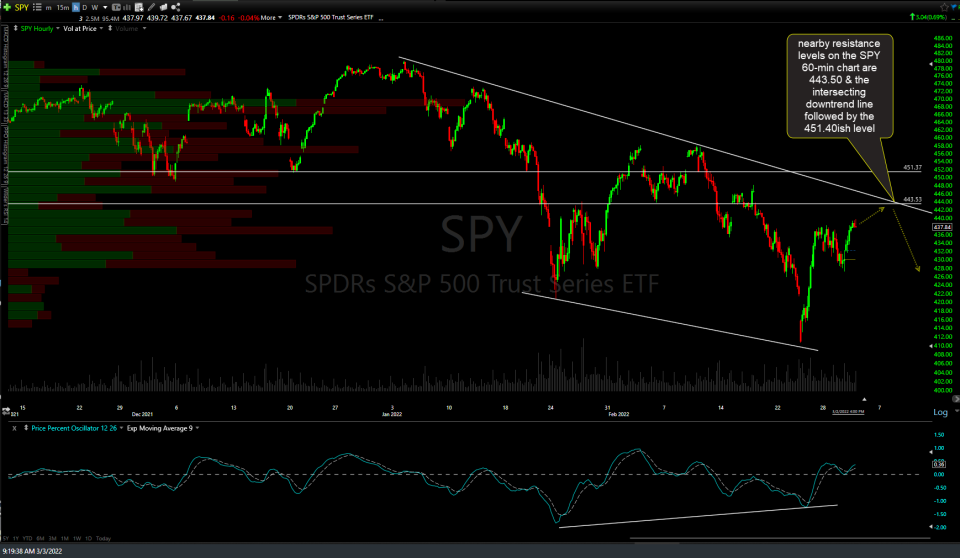Image resolution: width=960 pixels, height=558 pixels.
Task: Select the 1M range button
Action: pos(65,538)
